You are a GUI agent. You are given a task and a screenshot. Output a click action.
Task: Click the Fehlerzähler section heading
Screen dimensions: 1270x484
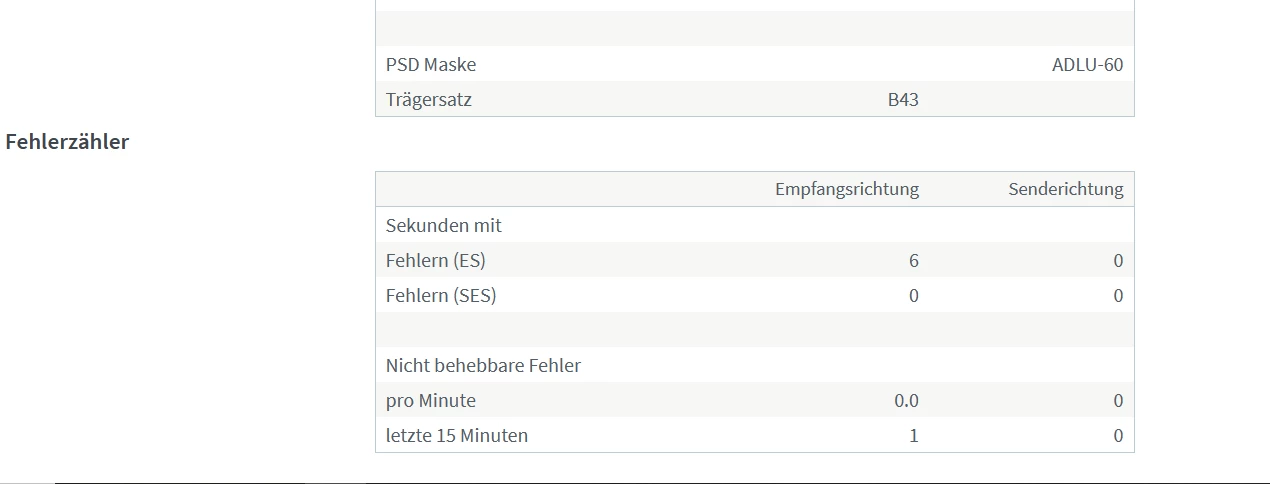tap(68, 142)
